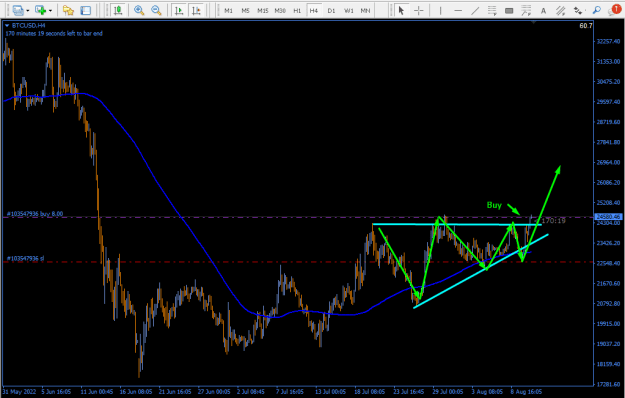The width and height of the screenshot is (625, 398).
Task: Select the '#103547936 sl' stop loss label
Action: (26, 259)
